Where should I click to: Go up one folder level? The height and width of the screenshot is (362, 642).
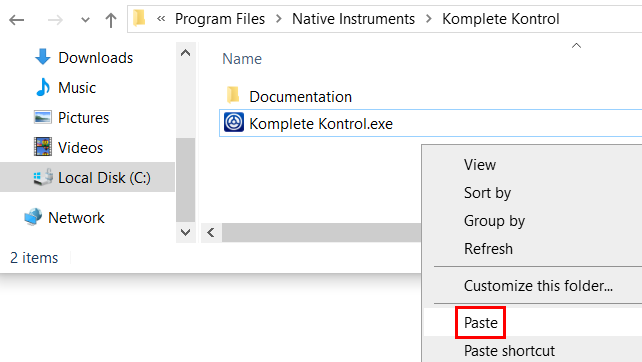click(x=111, y=20)
